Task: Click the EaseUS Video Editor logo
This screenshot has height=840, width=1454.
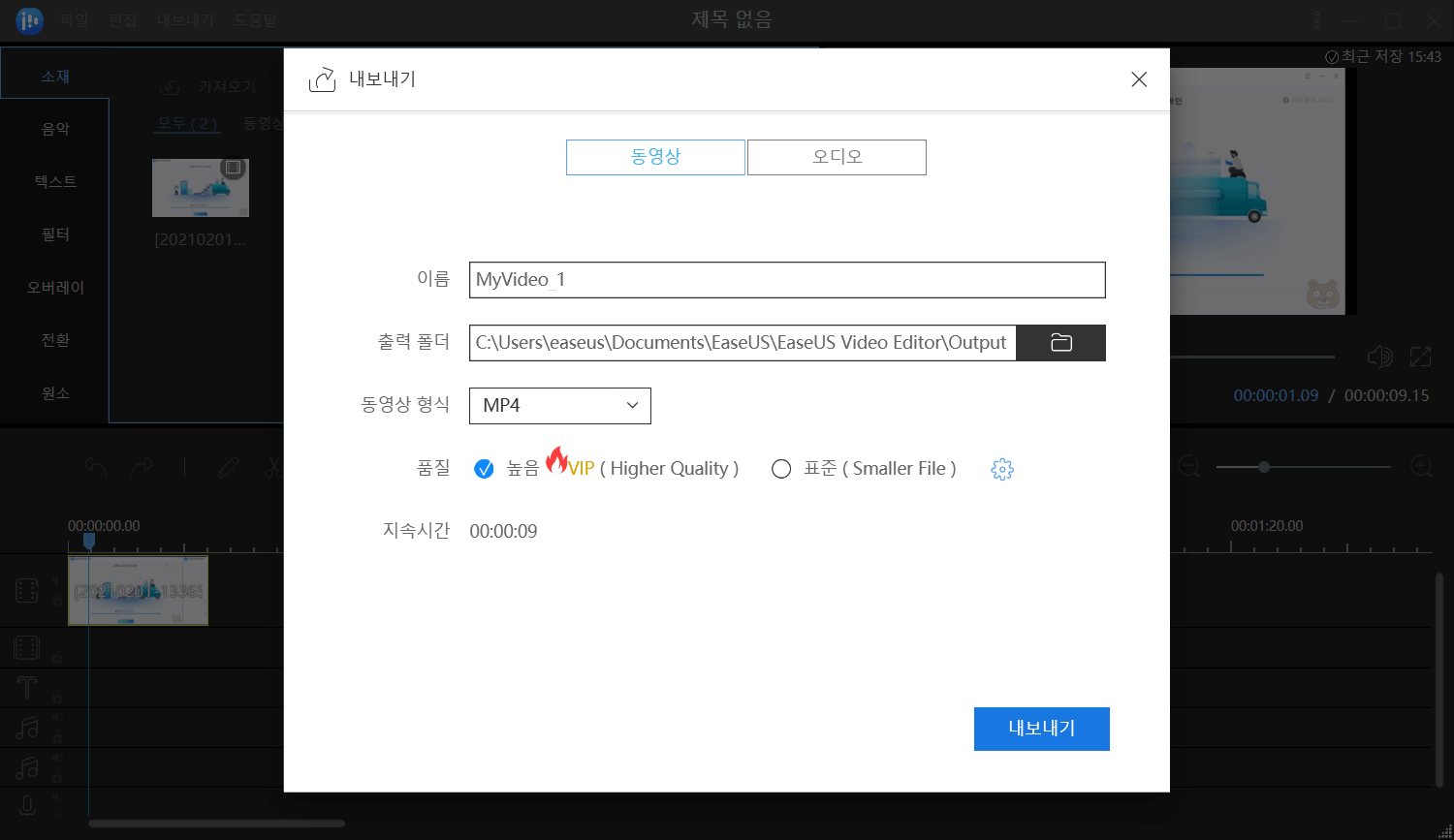Action: pos(29,19)
